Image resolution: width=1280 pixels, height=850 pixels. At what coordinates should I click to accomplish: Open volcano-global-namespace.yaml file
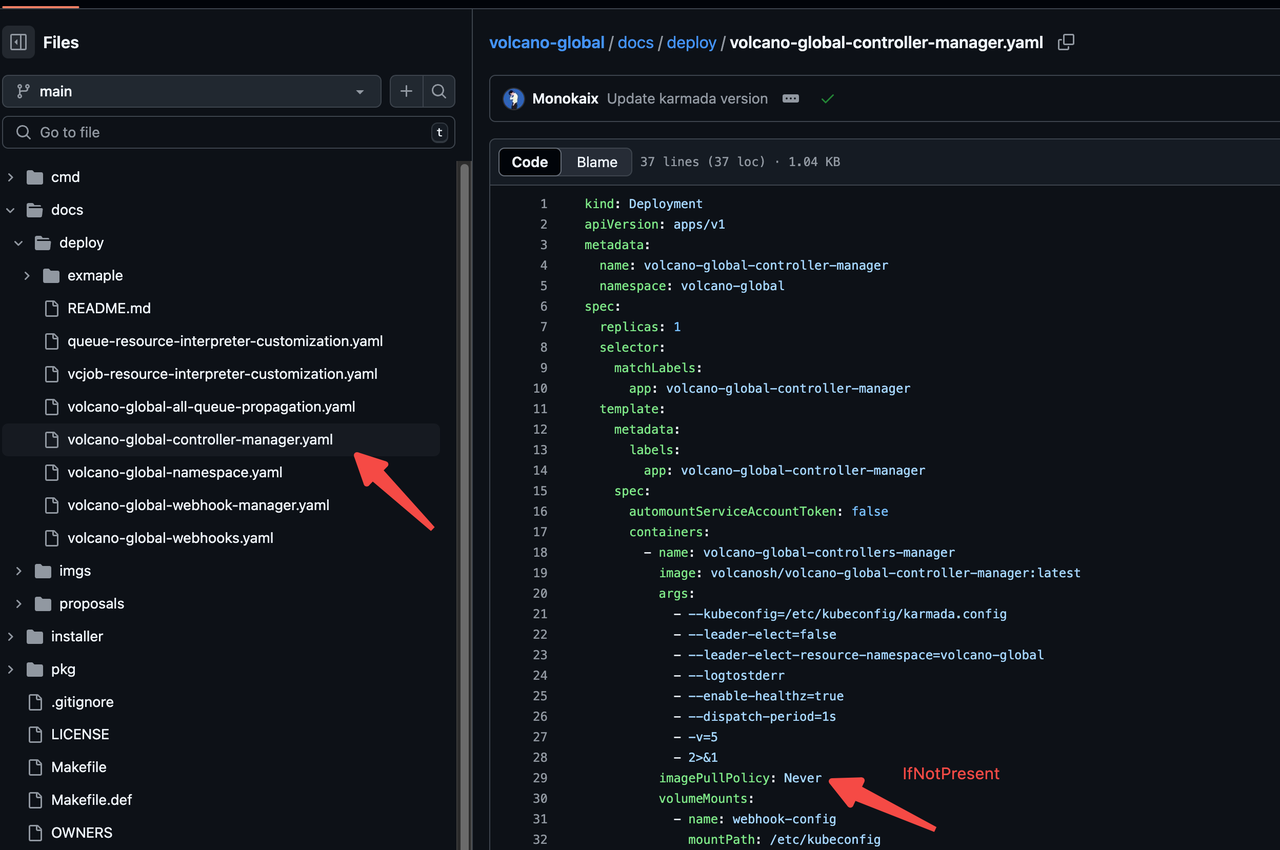pyautogui.click(x=175, y=472)
